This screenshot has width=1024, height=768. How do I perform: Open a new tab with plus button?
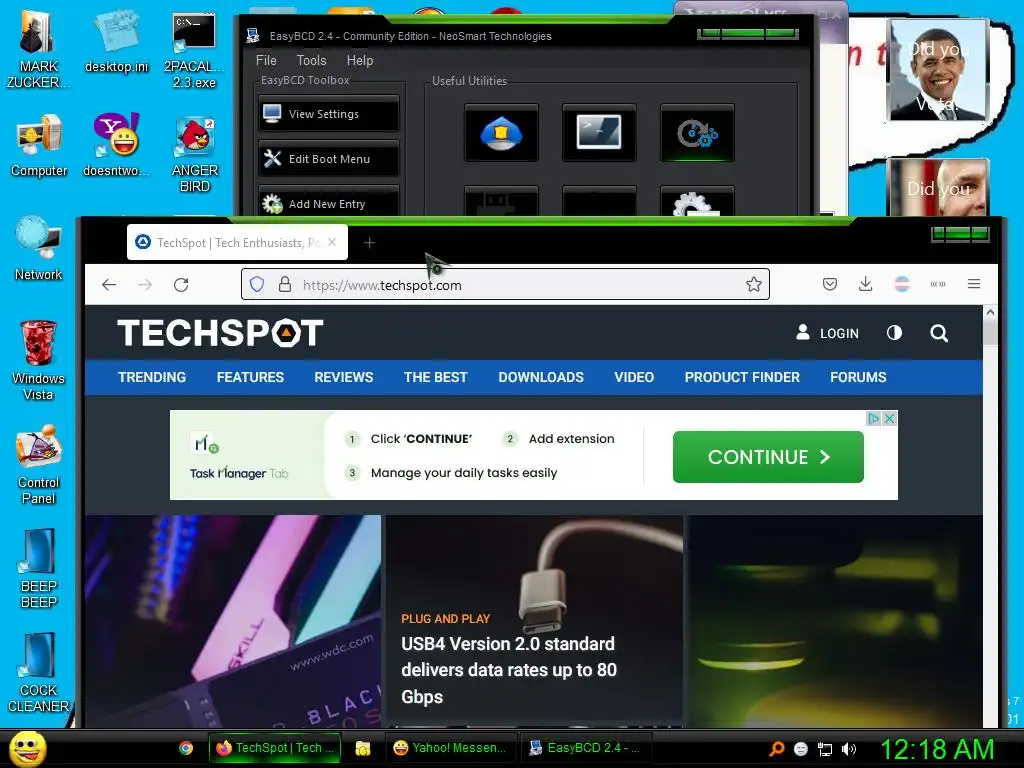click(369, 242)
